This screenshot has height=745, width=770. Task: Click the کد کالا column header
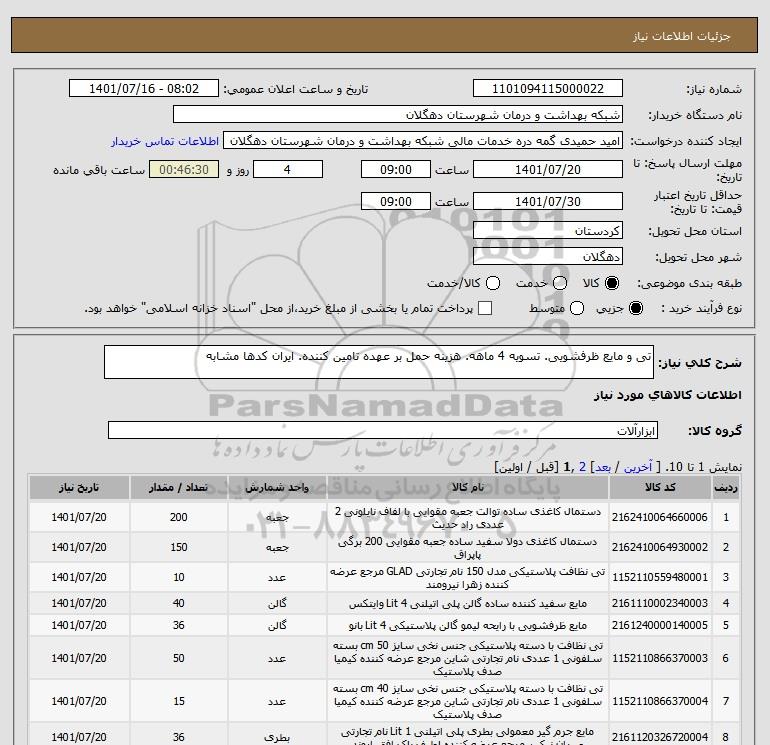click(x=660, y=488)
